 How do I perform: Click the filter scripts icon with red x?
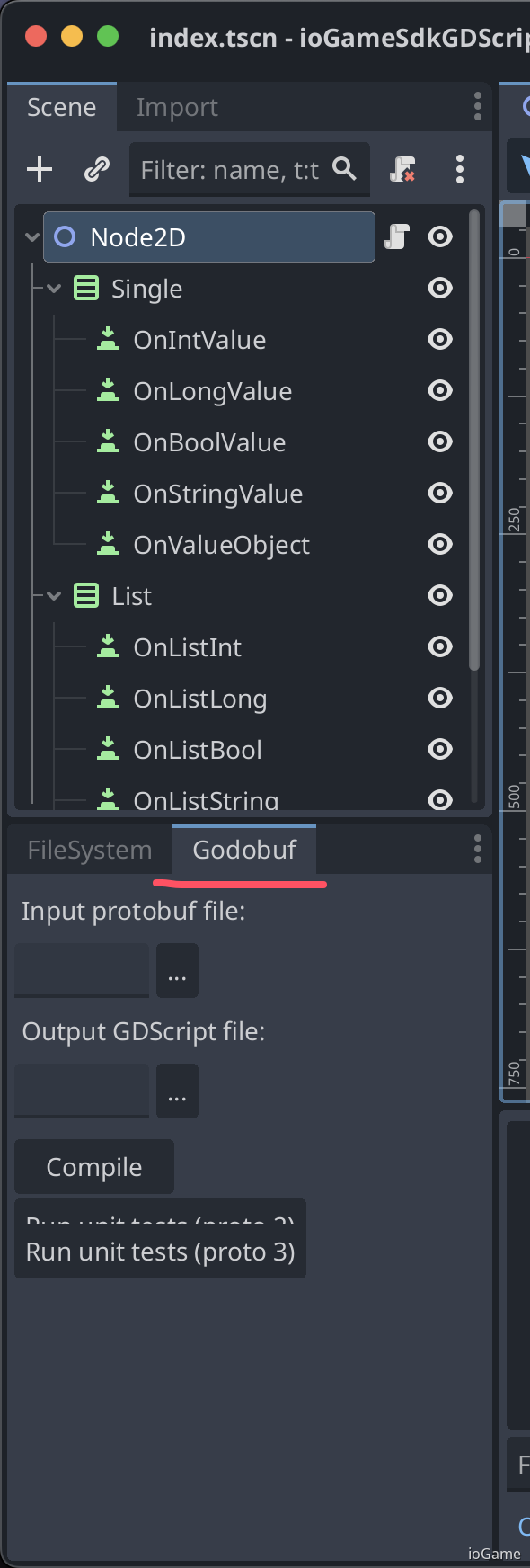(402, 168)
